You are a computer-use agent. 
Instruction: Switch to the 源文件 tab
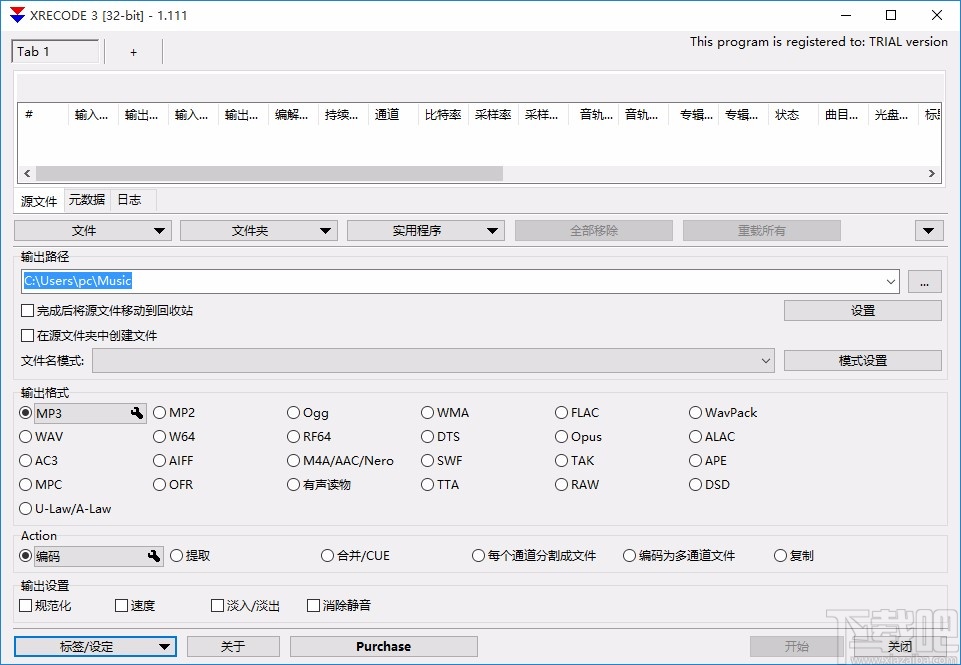39,201
